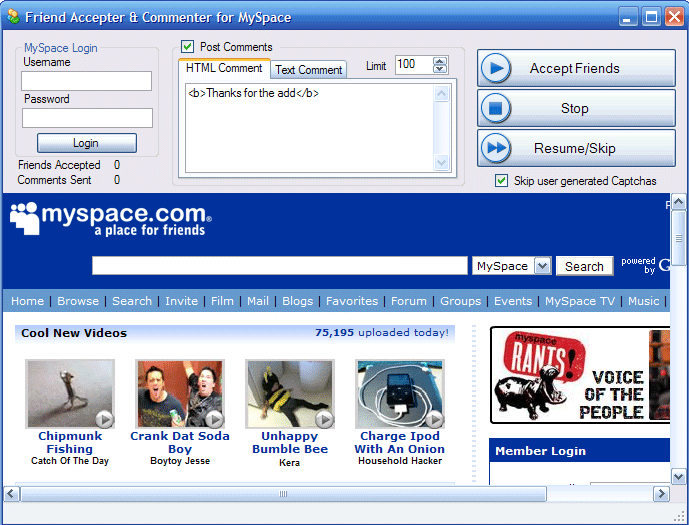
Task: Play the Unhappy Bumble Bee video overlay
Action: pos(325,420)
